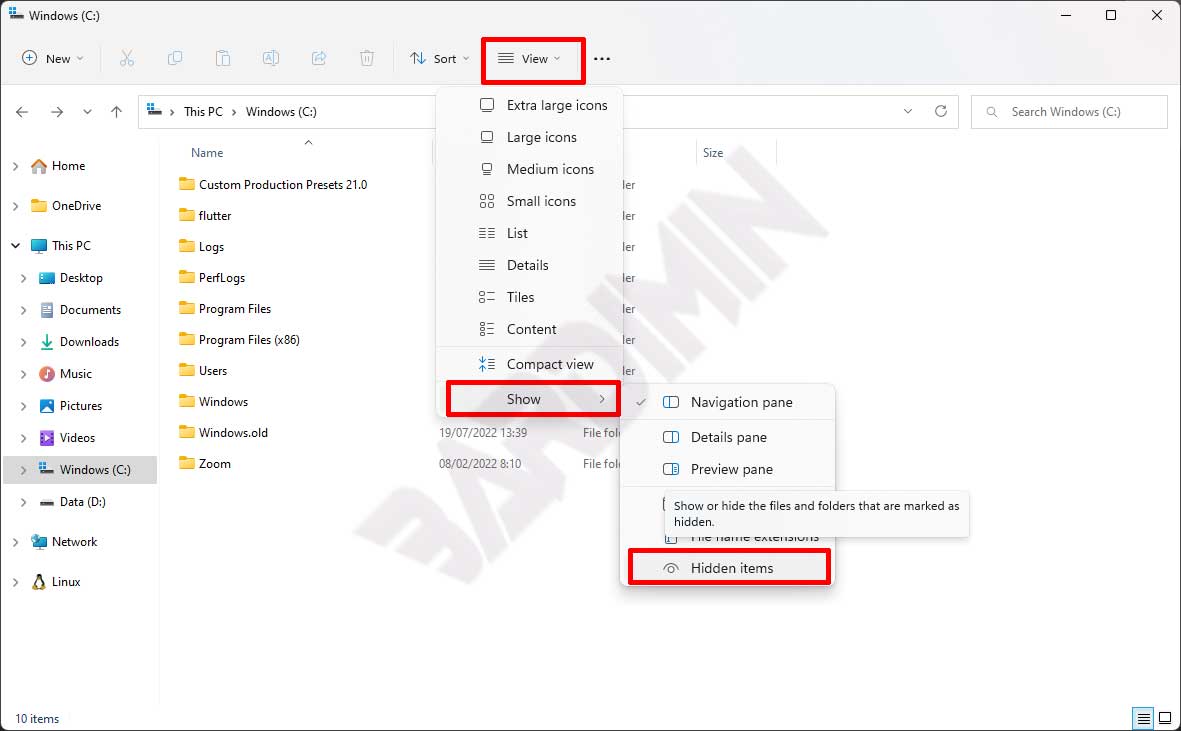Screen dimensions: 1181x731
Task: Open the Sort dropdown
Action: 439,58
